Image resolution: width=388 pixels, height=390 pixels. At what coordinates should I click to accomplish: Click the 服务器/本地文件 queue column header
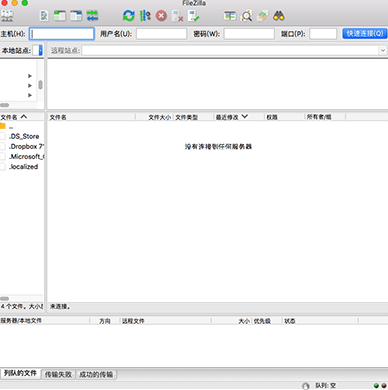[45, 321]
